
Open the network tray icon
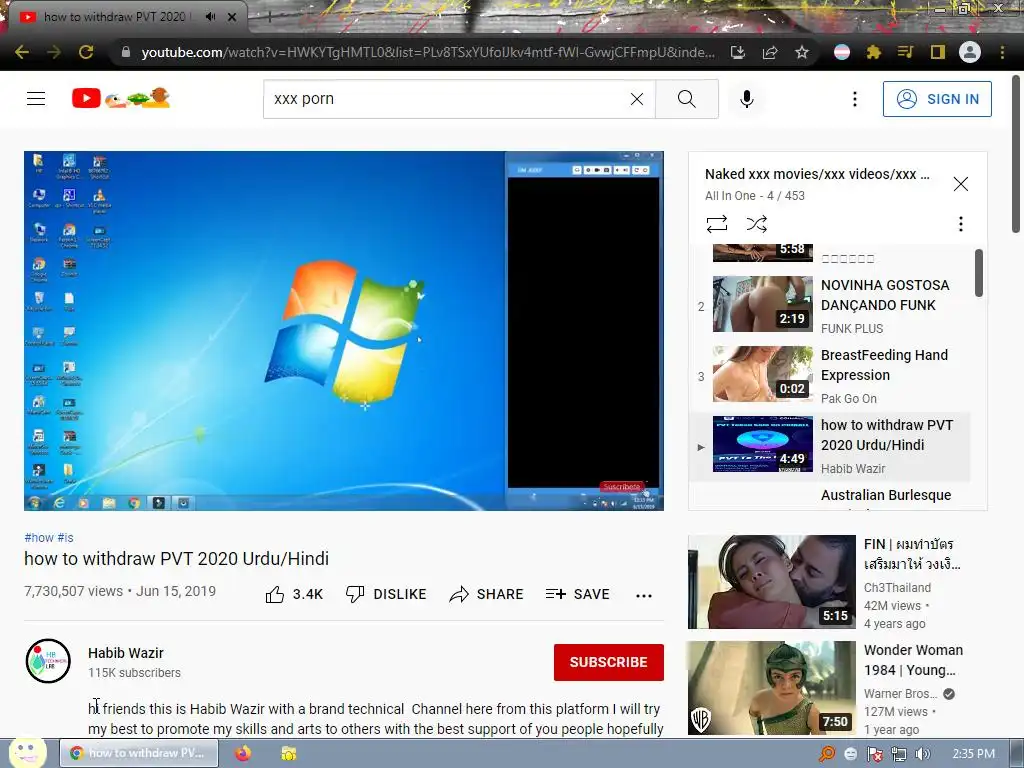[x=899, y=754]
